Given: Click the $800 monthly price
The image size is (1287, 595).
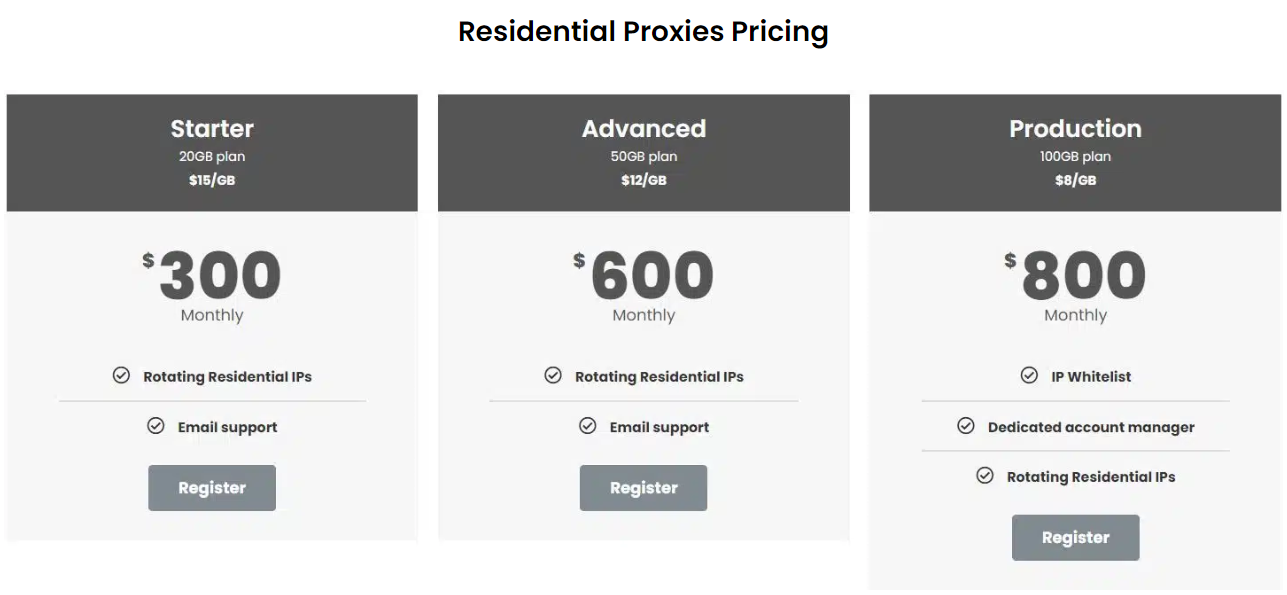Looking at the screenshot, I should (1075, 276).
